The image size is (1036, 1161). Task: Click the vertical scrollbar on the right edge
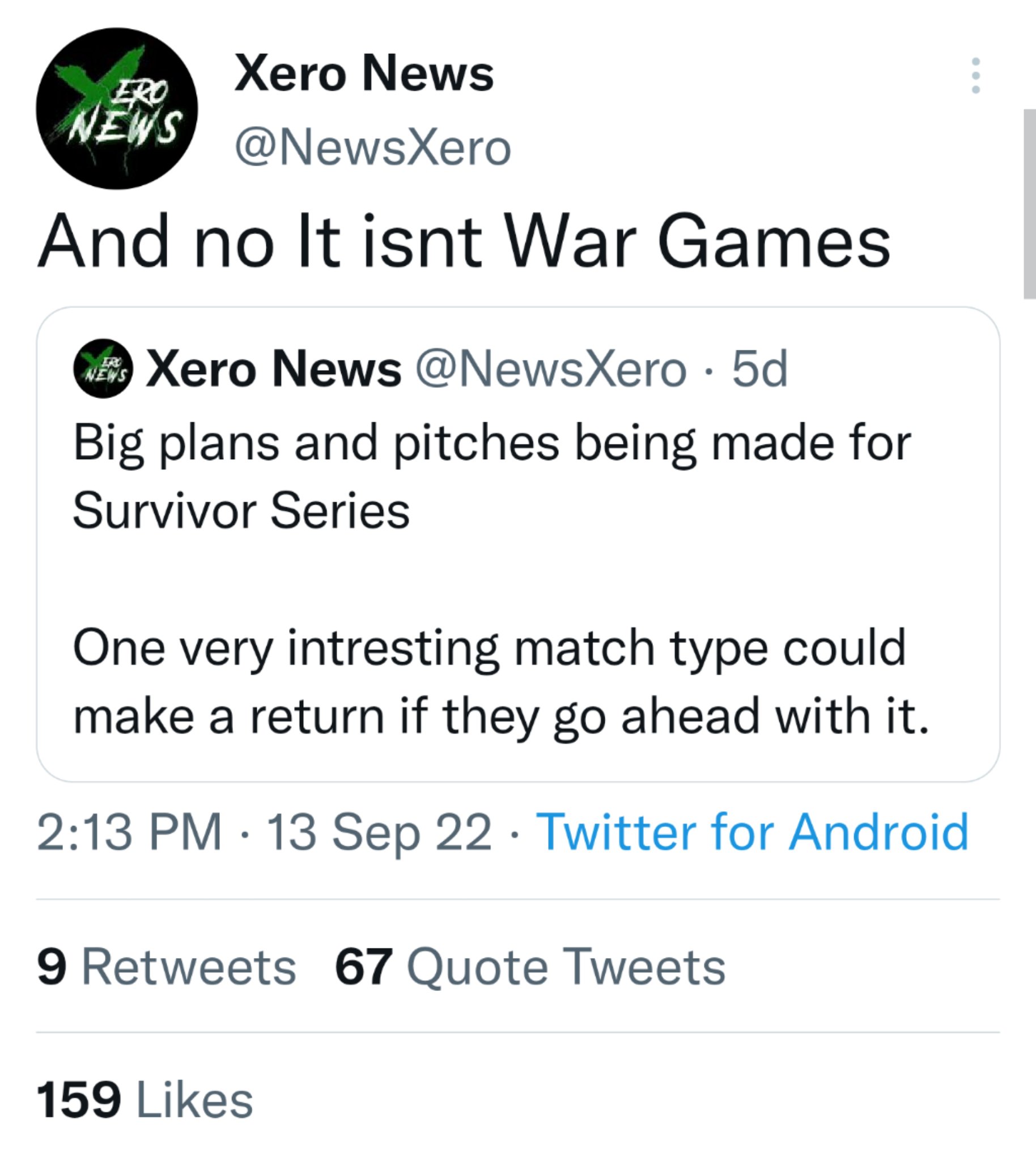point(1029,204)
